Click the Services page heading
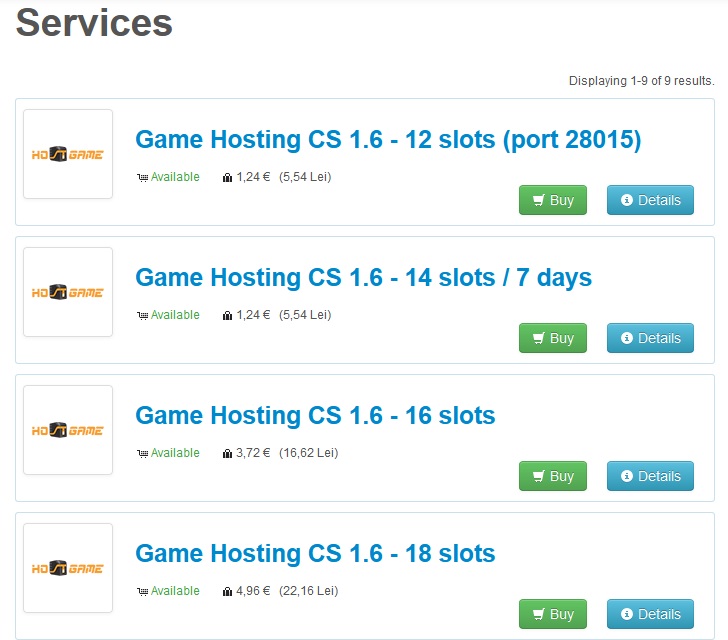 [94, 23]
